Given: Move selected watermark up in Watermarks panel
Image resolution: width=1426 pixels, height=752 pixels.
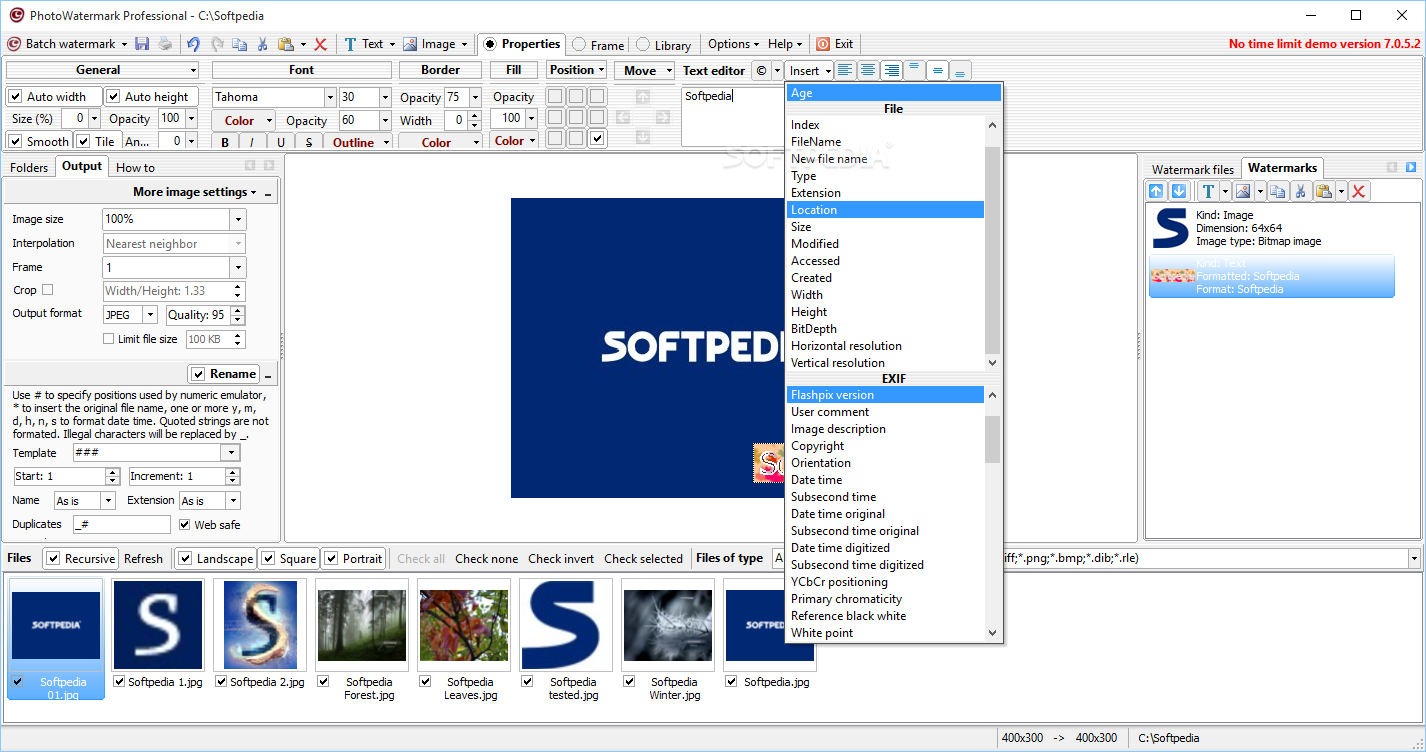Looking at the screenshot, I should [x=1156, y=191].
